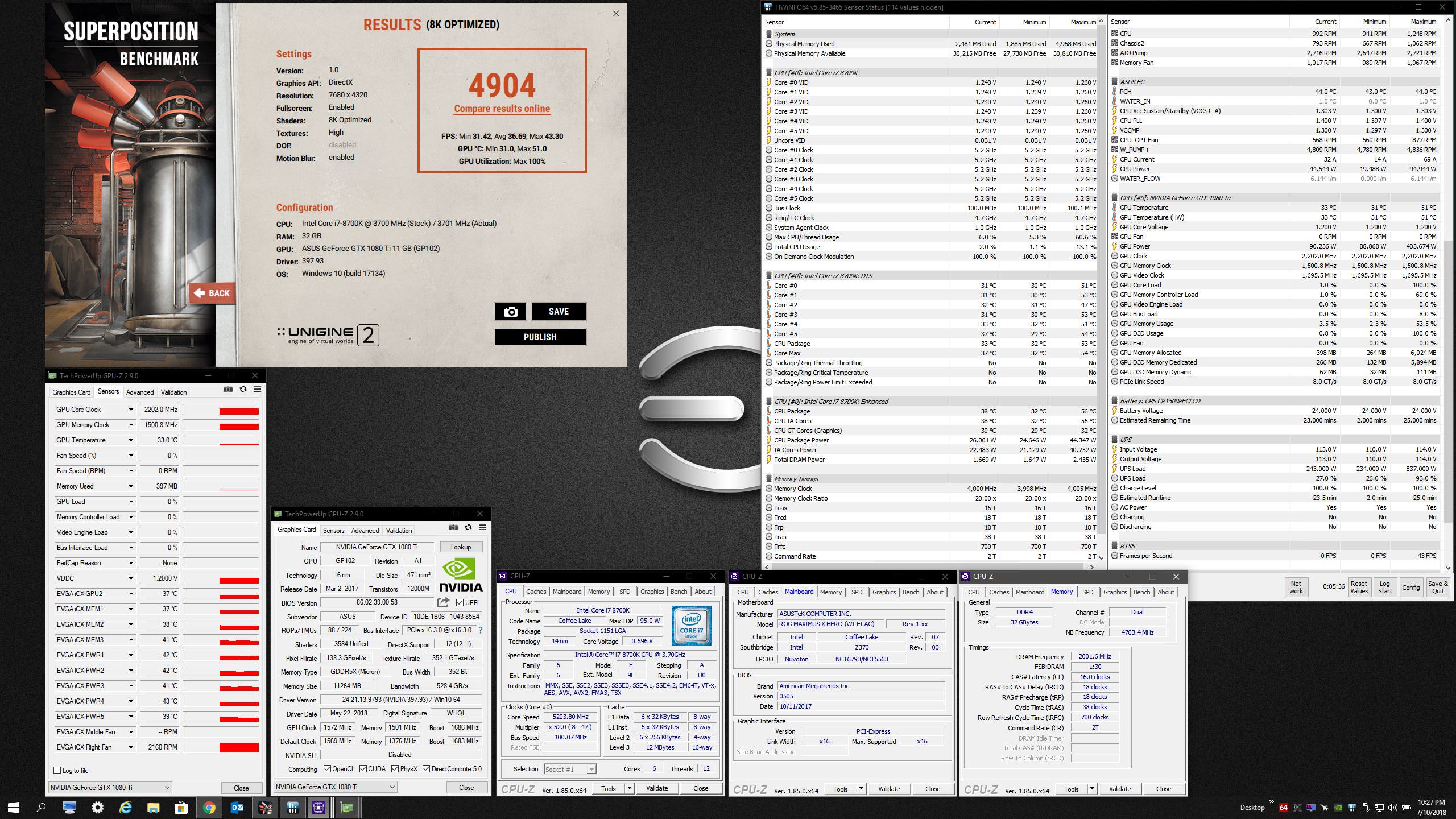Open GPU Core Clock sensor dropdown
The width and height of the screenshot is (1456, 819).
131,409
